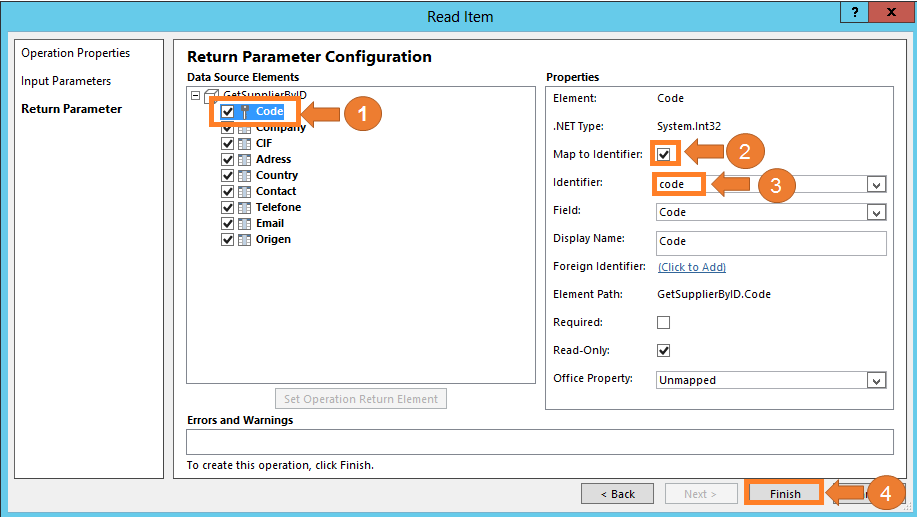Image resolution: width=917 pixels, height=518 pixels.
Task: Switch to Input Parameters step
Action: click(66, 81)
